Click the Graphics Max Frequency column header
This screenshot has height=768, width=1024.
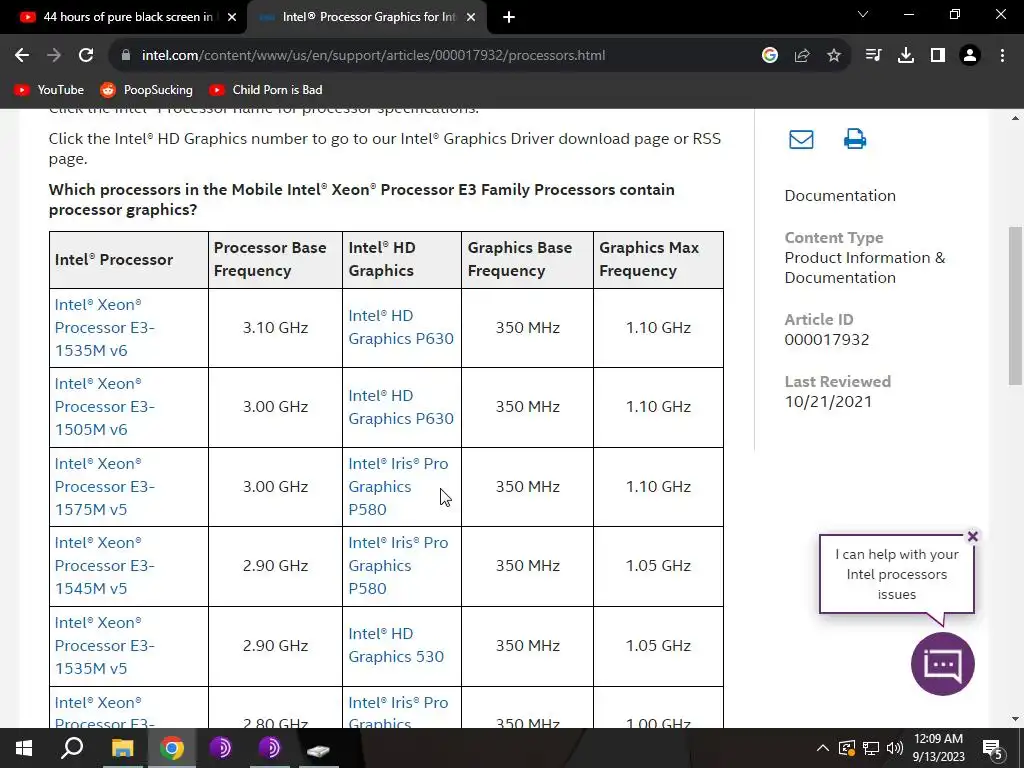pos(658,259)
